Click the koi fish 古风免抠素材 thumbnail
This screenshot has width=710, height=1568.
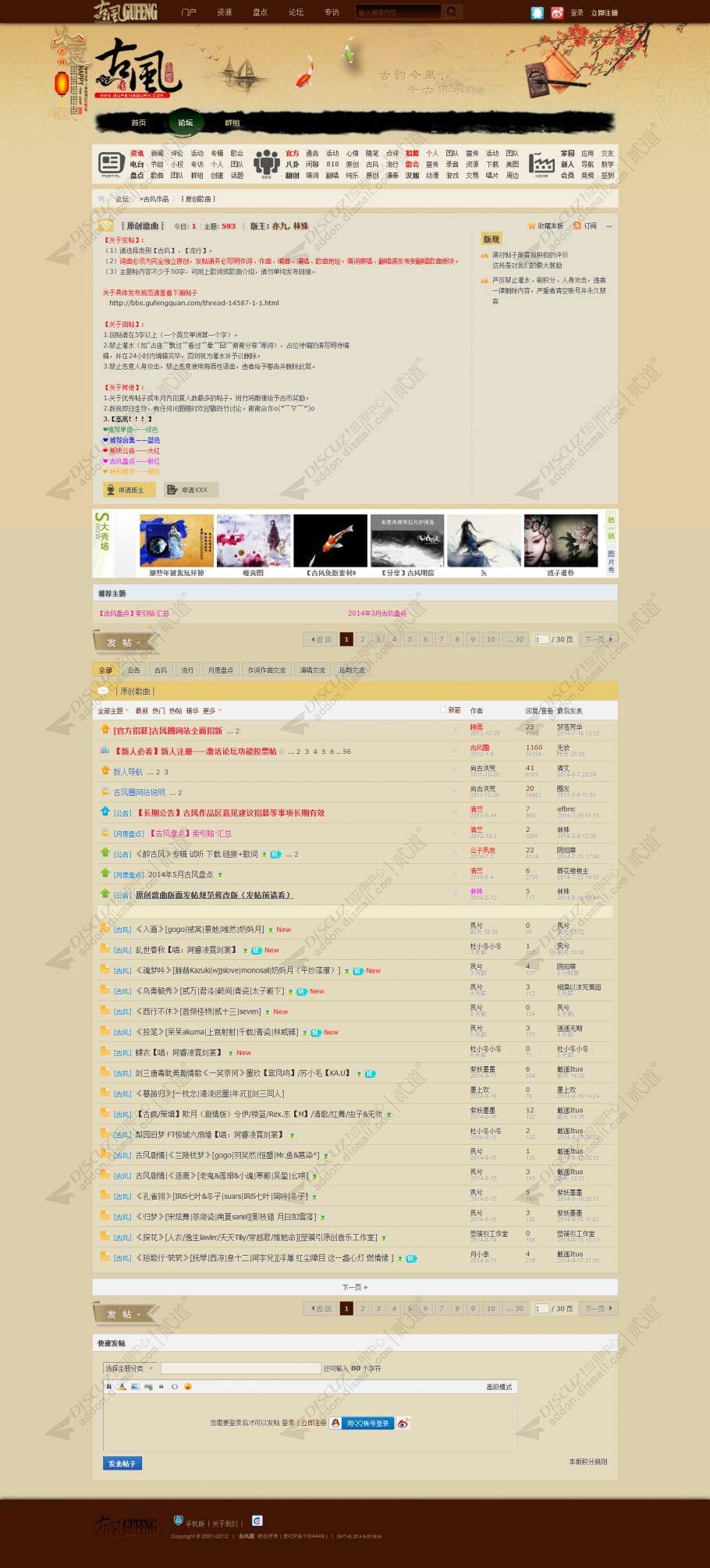tap(330, 540)
